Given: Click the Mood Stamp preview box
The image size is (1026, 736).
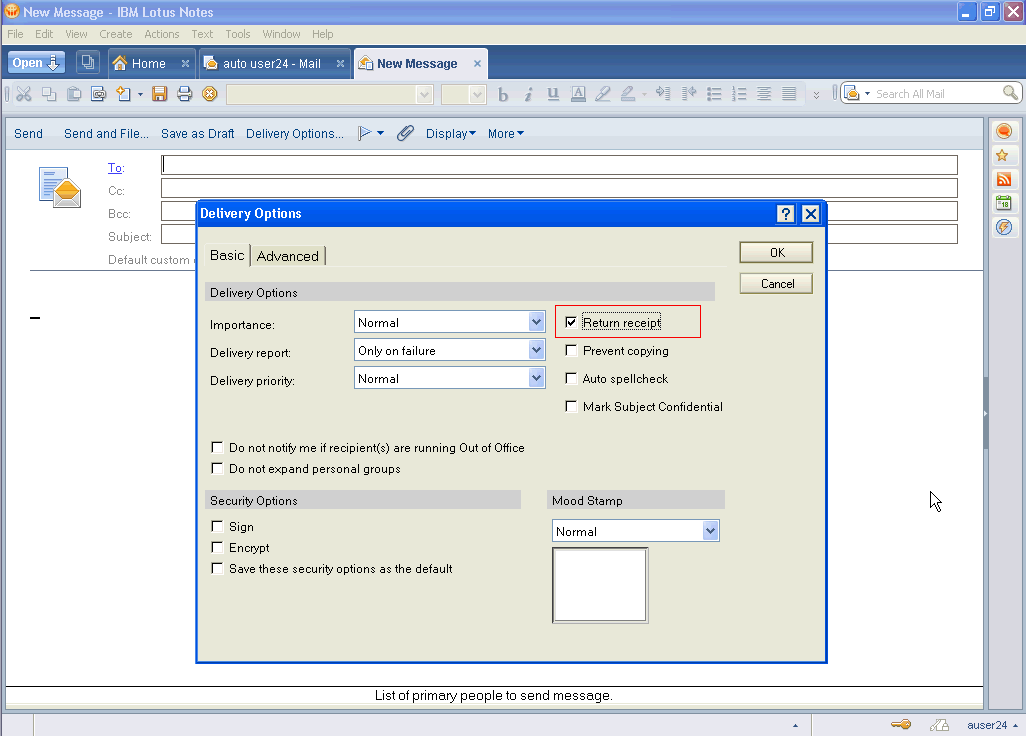Looking at the screenshot, I should [x=600, y=585].
